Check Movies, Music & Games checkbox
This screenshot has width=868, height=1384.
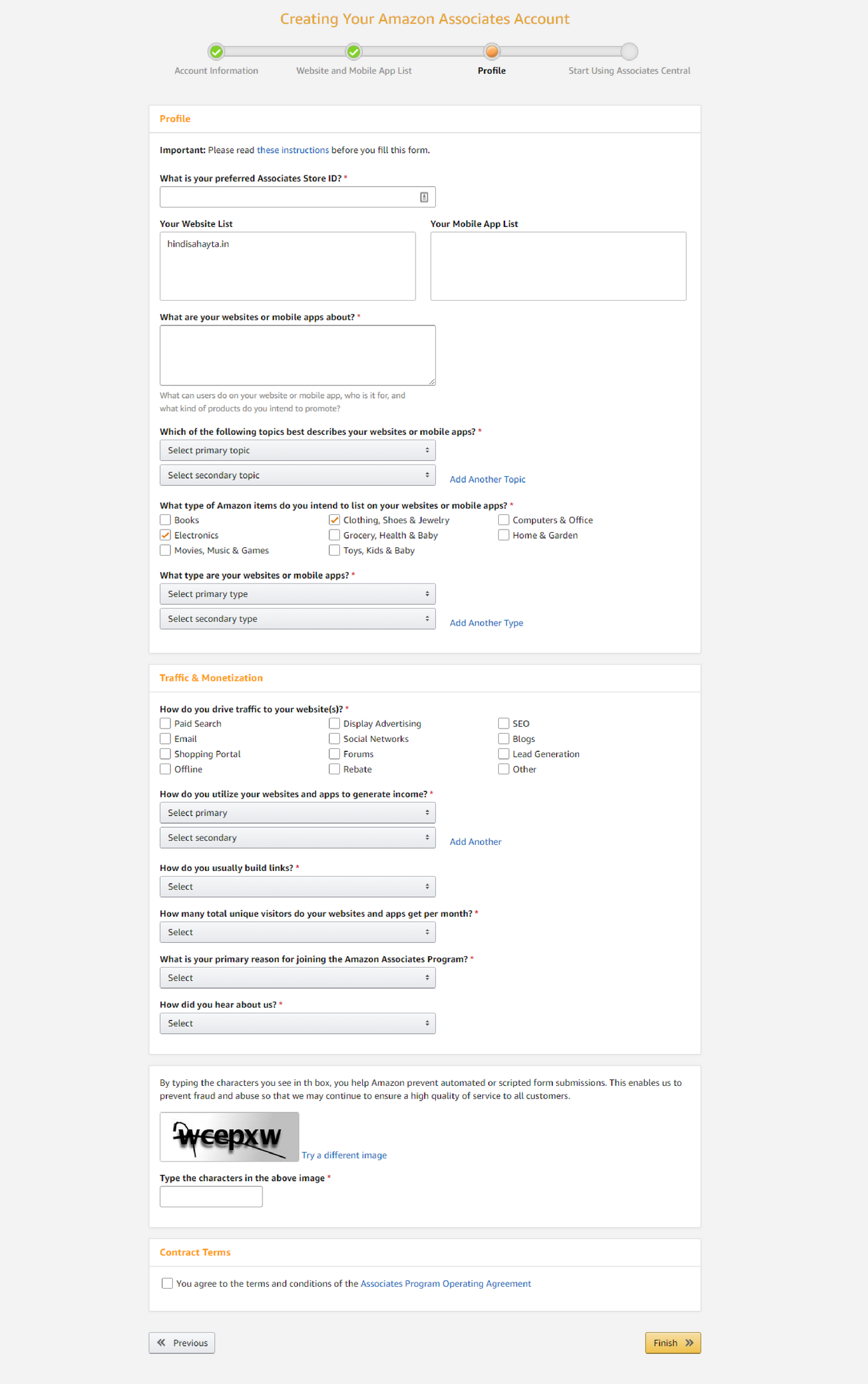click(165, 551)
